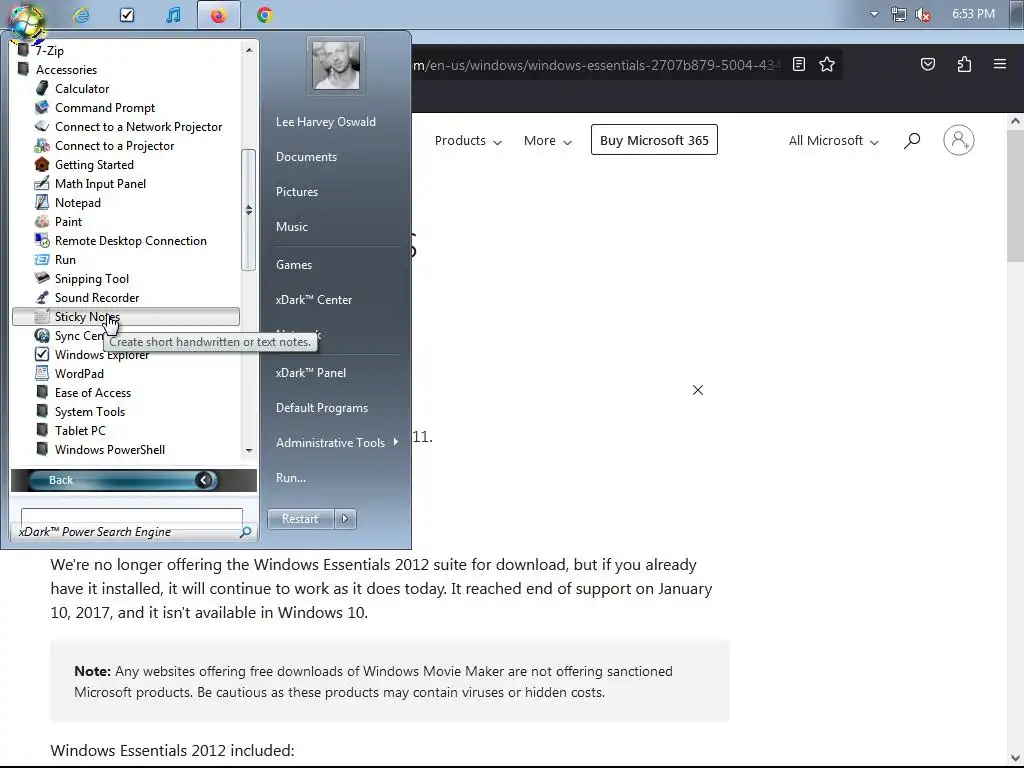Expand the Products dropdown
Screen dimensions: 1024x768
tap(468, 140)
